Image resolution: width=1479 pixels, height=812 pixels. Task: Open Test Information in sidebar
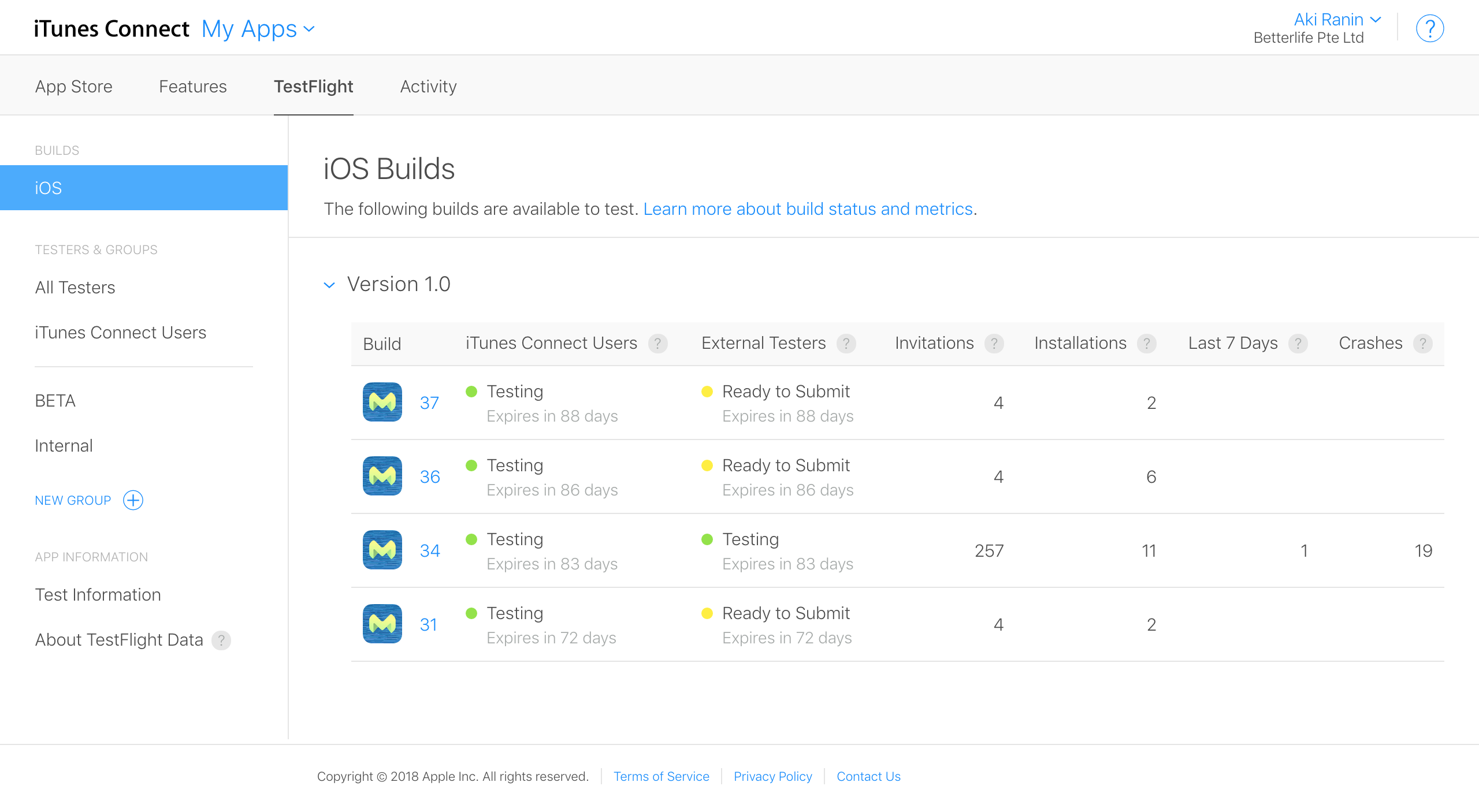[x=98, y=595]
